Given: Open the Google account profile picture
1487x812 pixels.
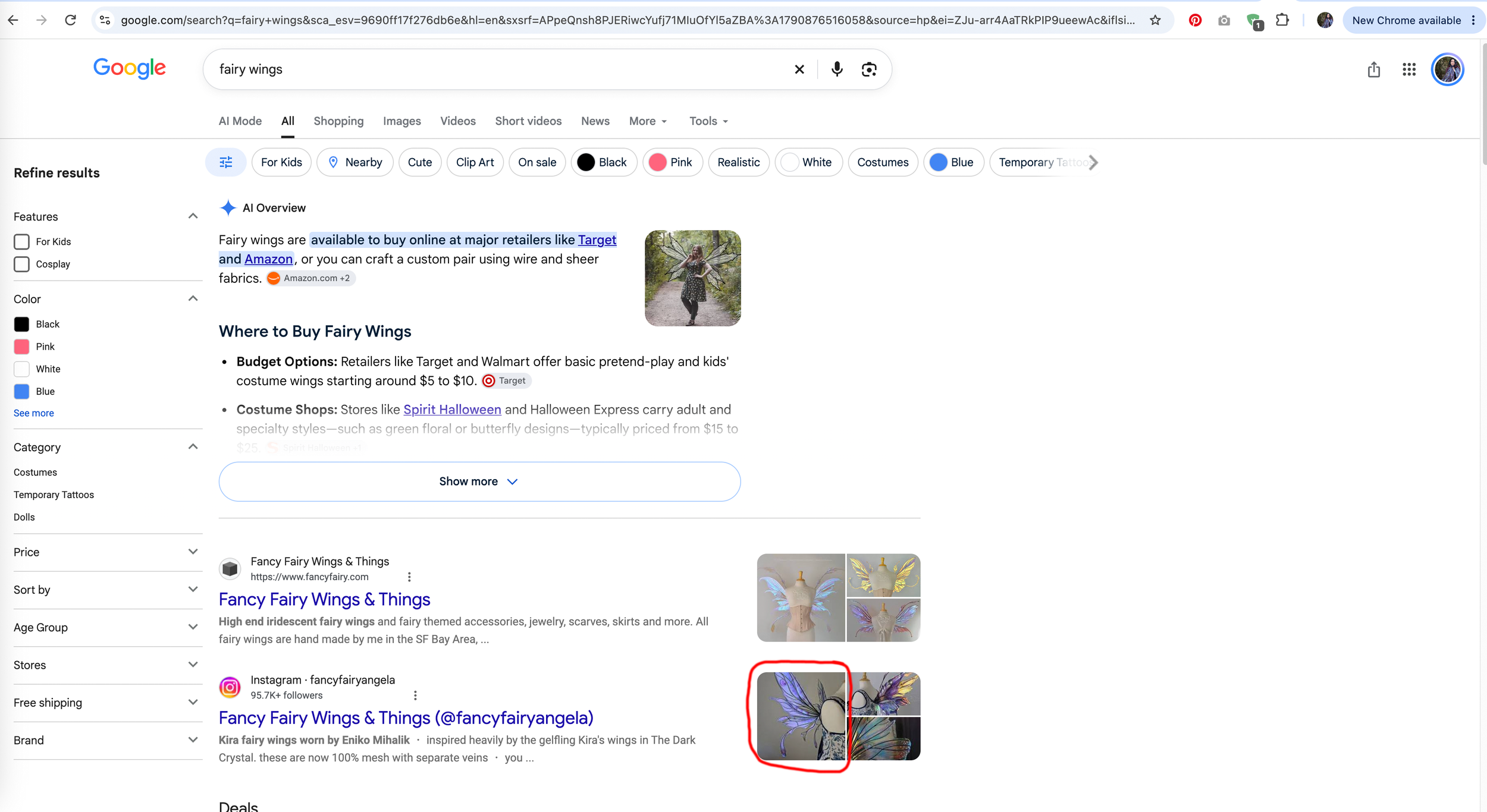Looking at the screenshot, I should click(1447, 70).
